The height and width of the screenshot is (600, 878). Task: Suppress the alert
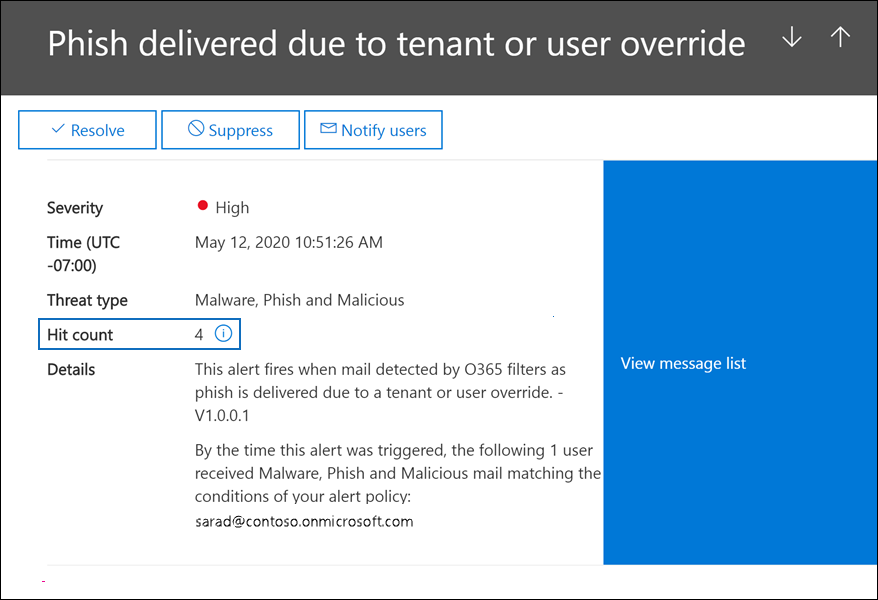pyautogui.click(x=231, y=130)
